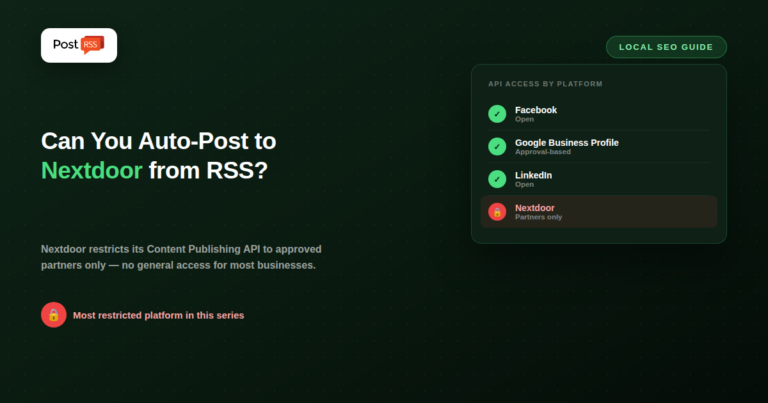The image size is (768, 403).
Task: Click the API Access by Platform heading
Action: 545,84
